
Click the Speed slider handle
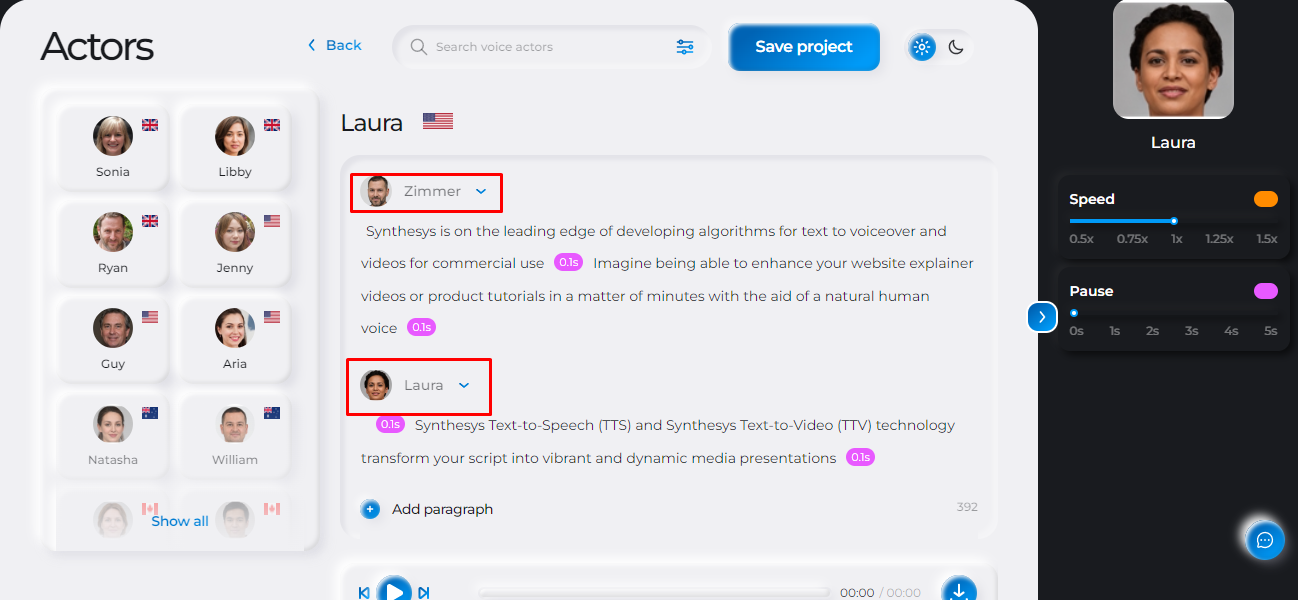click(x=1174, y=221)
